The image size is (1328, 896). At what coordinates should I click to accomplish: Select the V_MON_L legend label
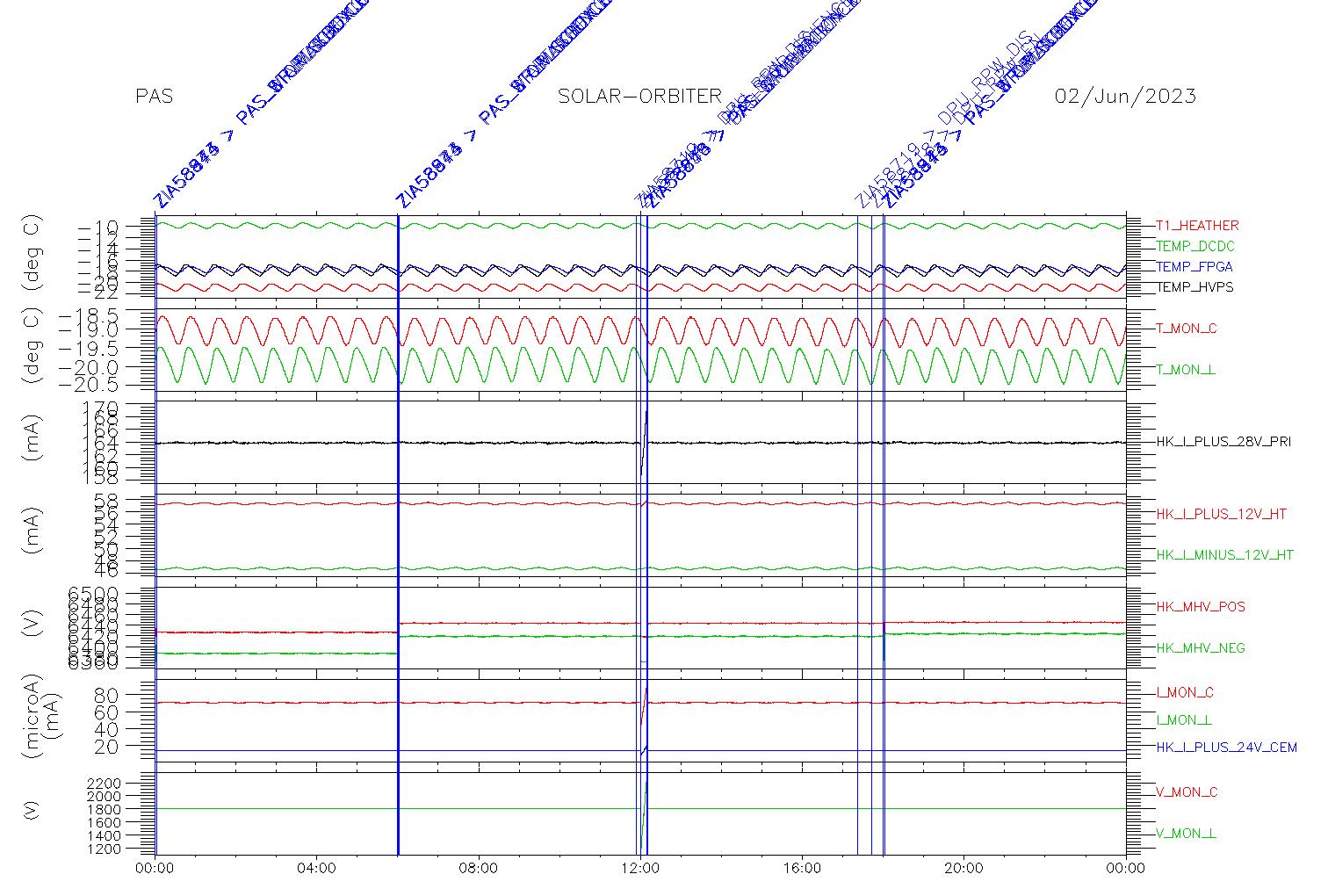click(x=1186, y=834)
